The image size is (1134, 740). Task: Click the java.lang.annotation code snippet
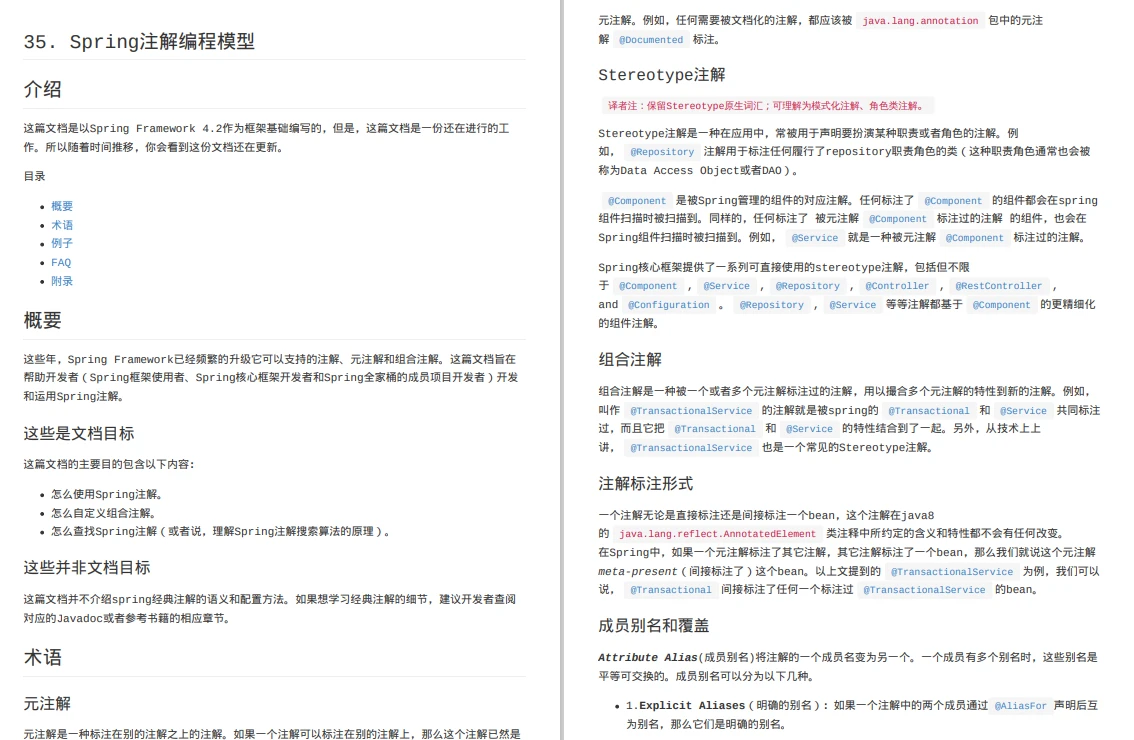[x=920, y=21]
